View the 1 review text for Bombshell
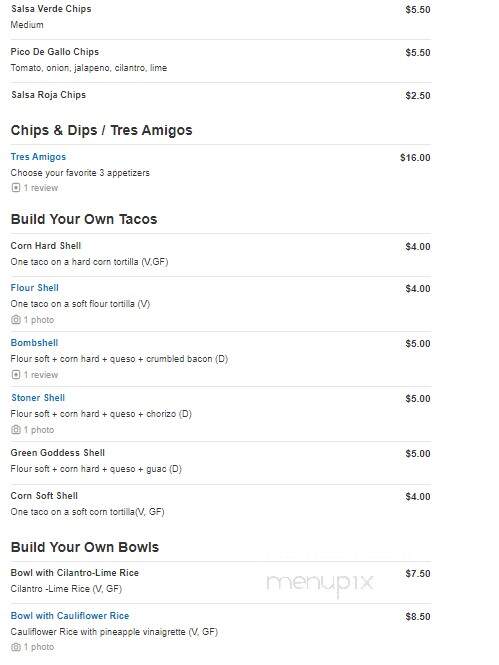 [x=41, y=374]
